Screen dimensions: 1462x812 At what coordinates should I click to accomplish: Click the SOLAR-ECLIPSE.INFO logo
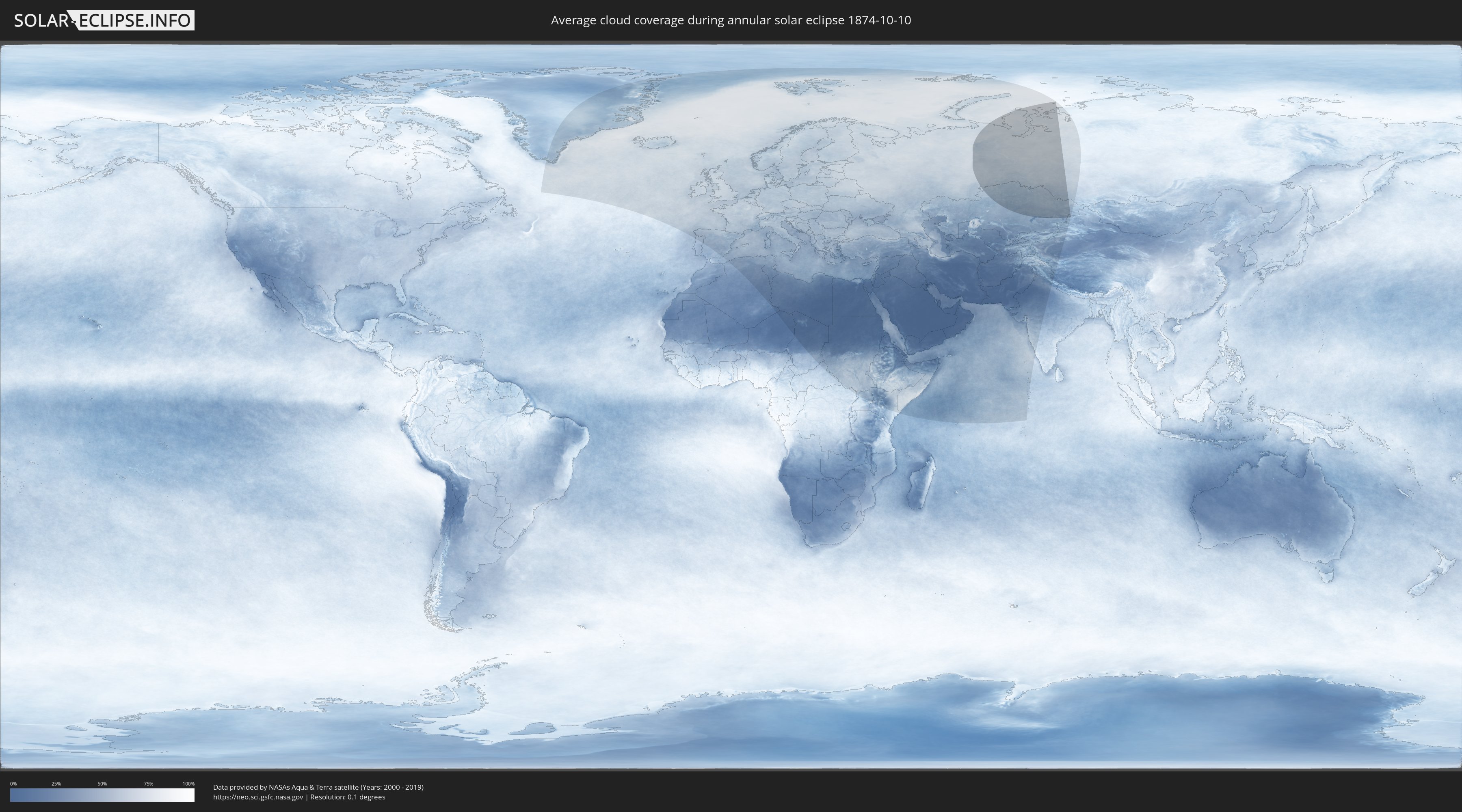(x=104, y=20)
